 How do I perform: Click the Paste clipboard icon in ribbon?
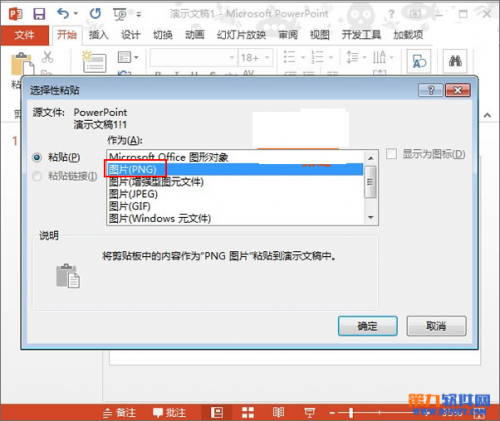22,63
